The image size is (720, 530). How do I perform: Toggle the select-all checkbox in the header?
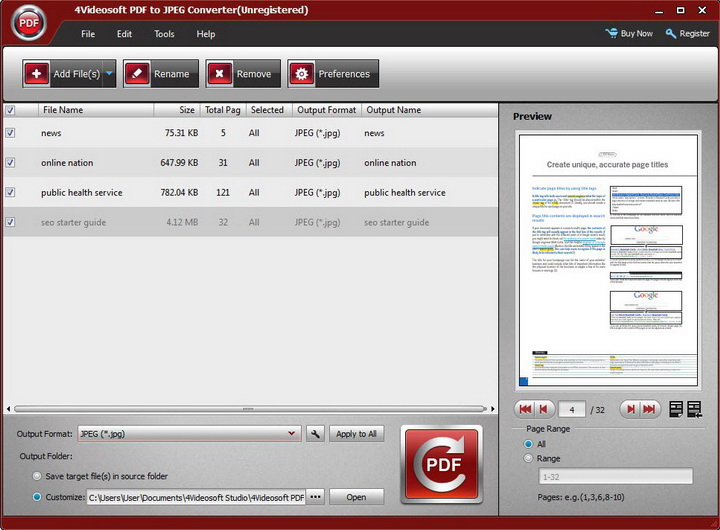click(10, 110)
